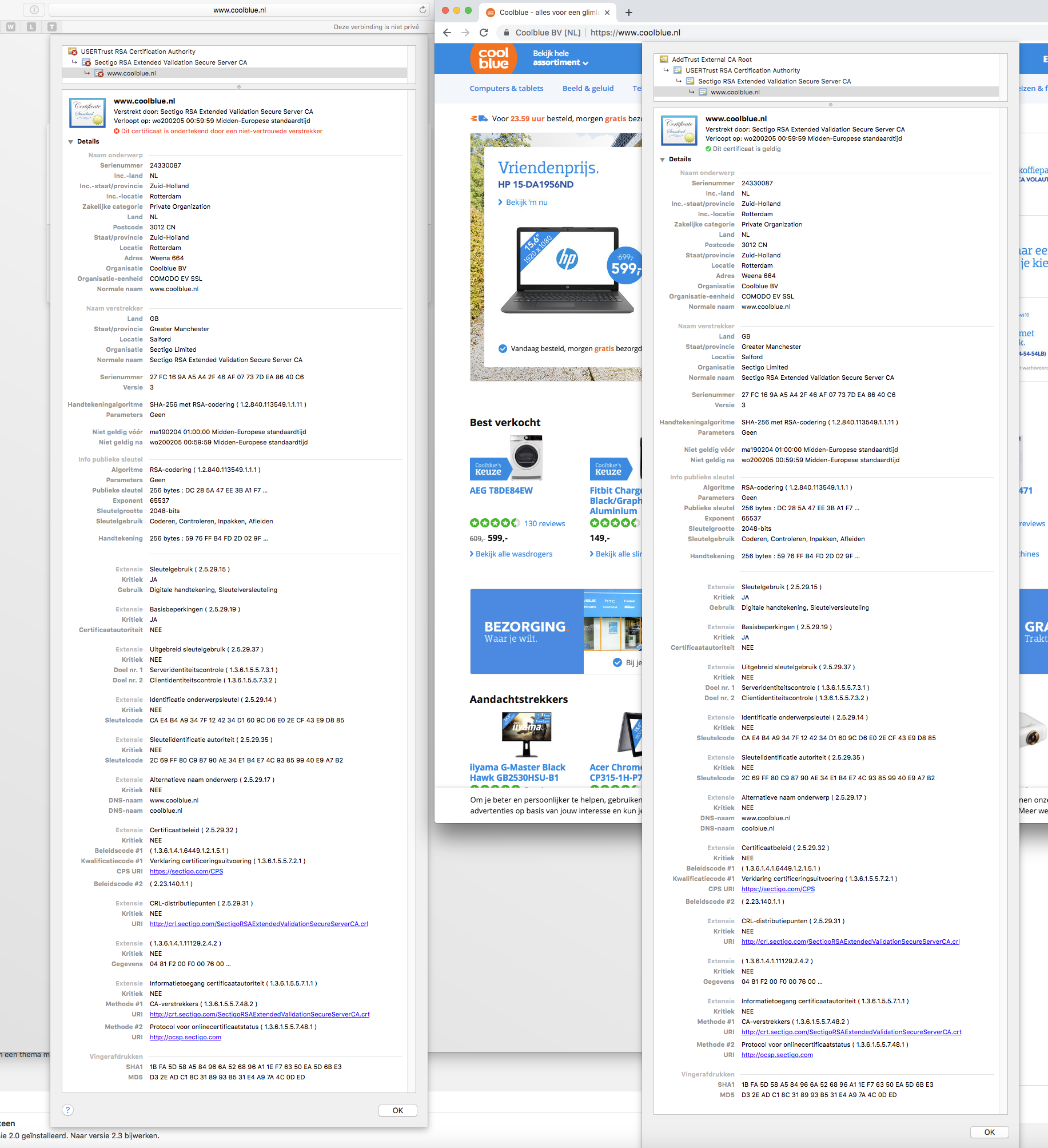Click OK in the Safari certificate sheet
Image resolution: width=1048 pixels, height=1148 pixels.
[x=397, y=1110]
